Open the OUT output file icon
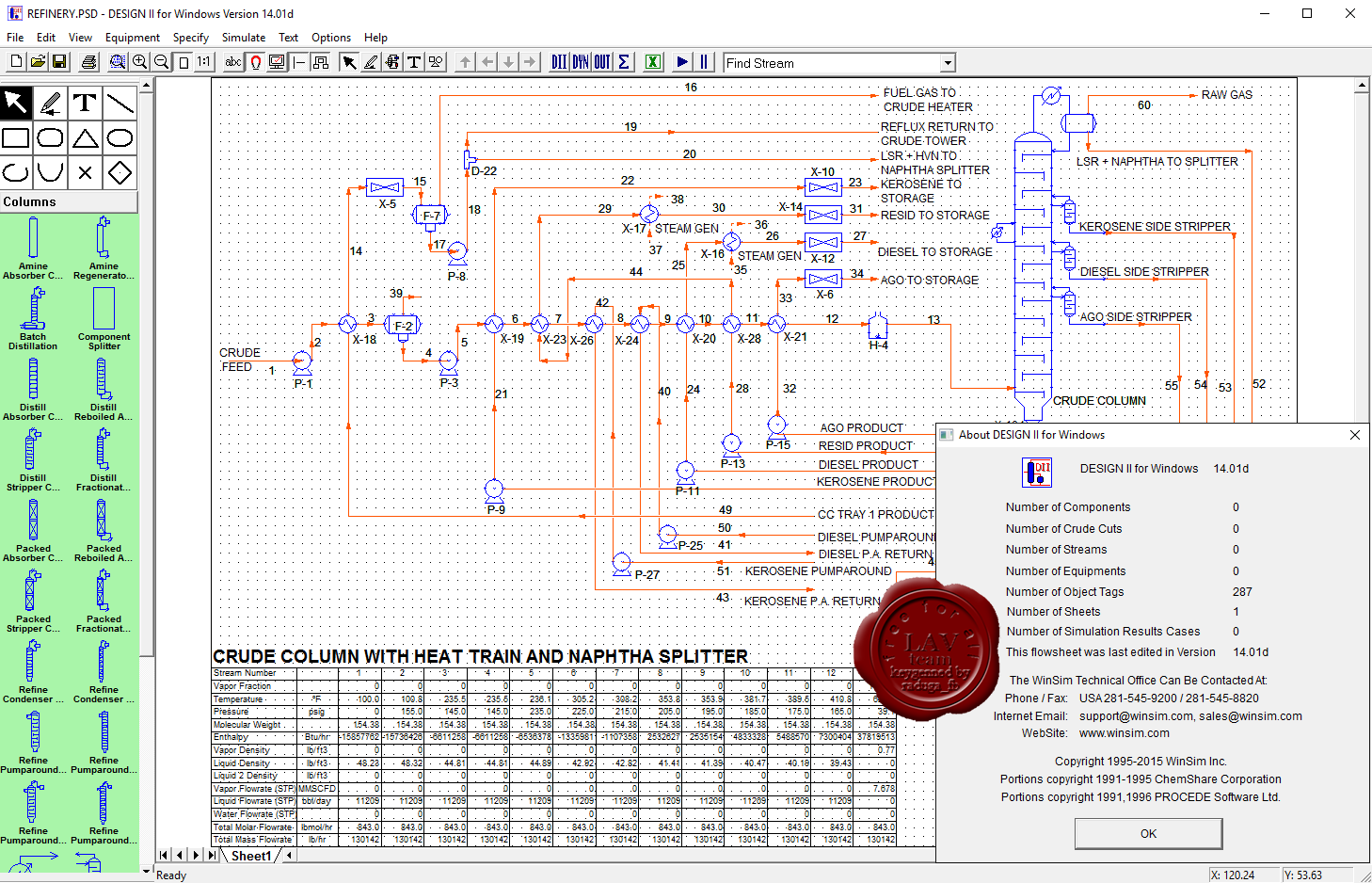The height and width of the screenshot is (883, 1372). (x=602, y=62)
